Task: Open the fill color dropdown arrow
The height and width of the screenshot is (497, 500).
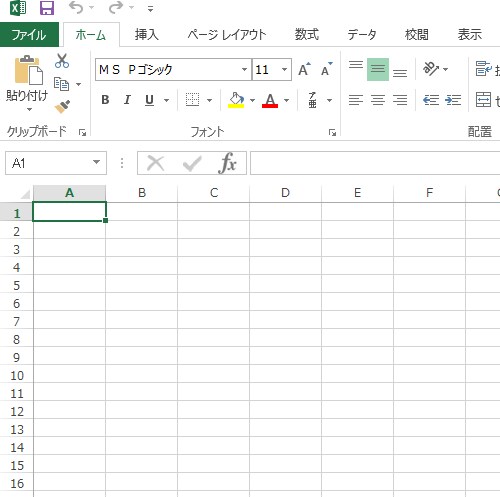Action: coord(253,100)
